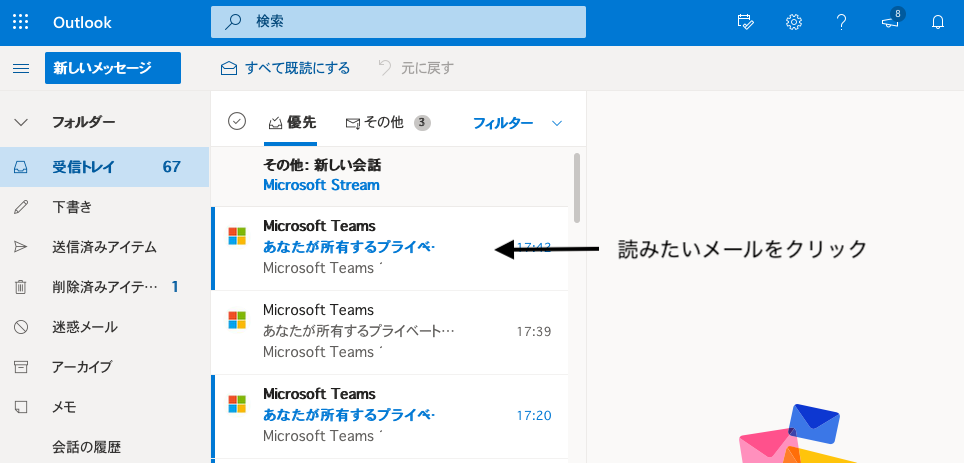Toggle the hamburger navigation pane button
The height and width of the screenshot is (463, 964).
pos(21,68)
